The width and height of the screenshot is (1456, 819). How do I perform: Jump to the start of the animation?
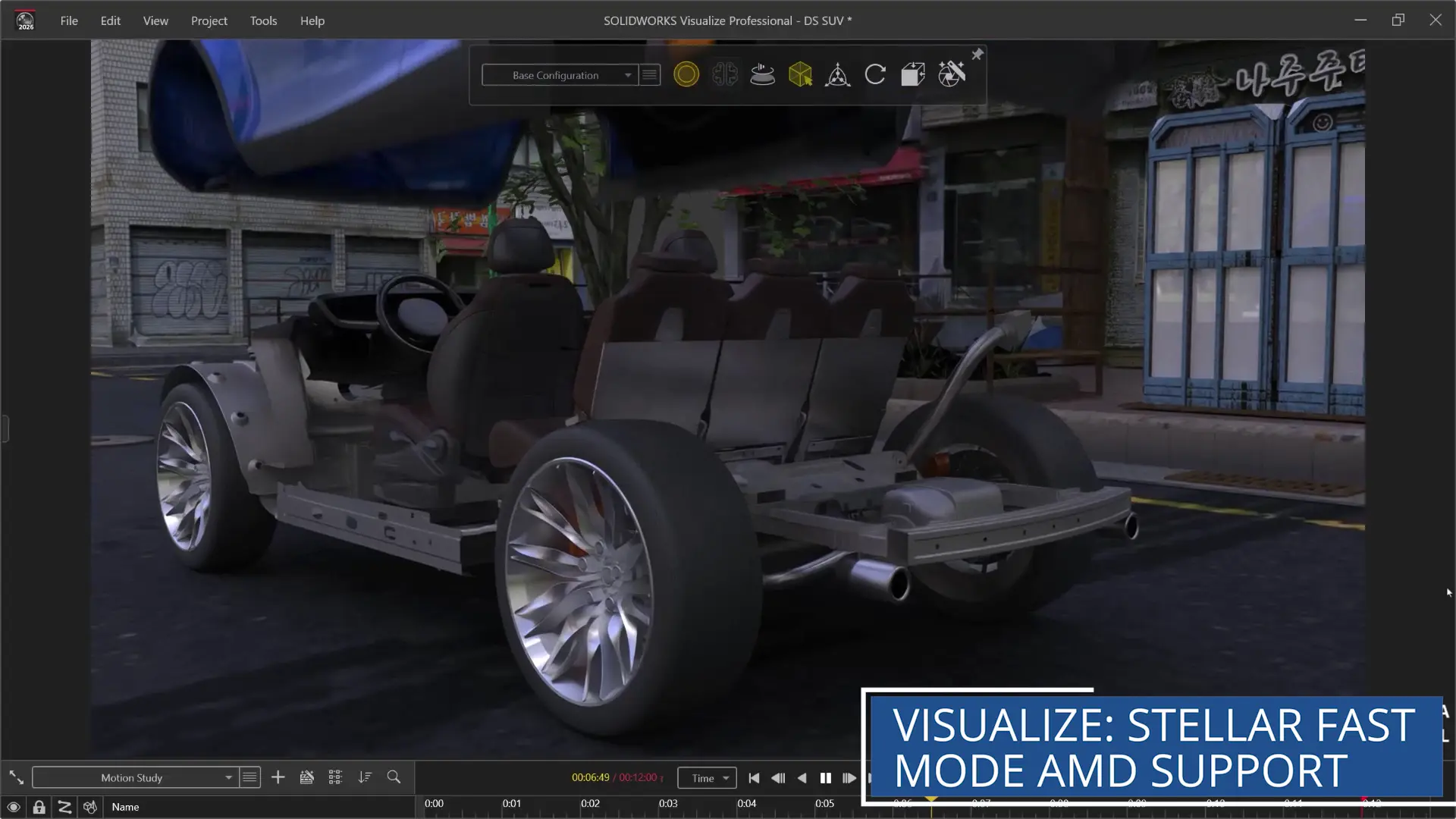[754, 778]
